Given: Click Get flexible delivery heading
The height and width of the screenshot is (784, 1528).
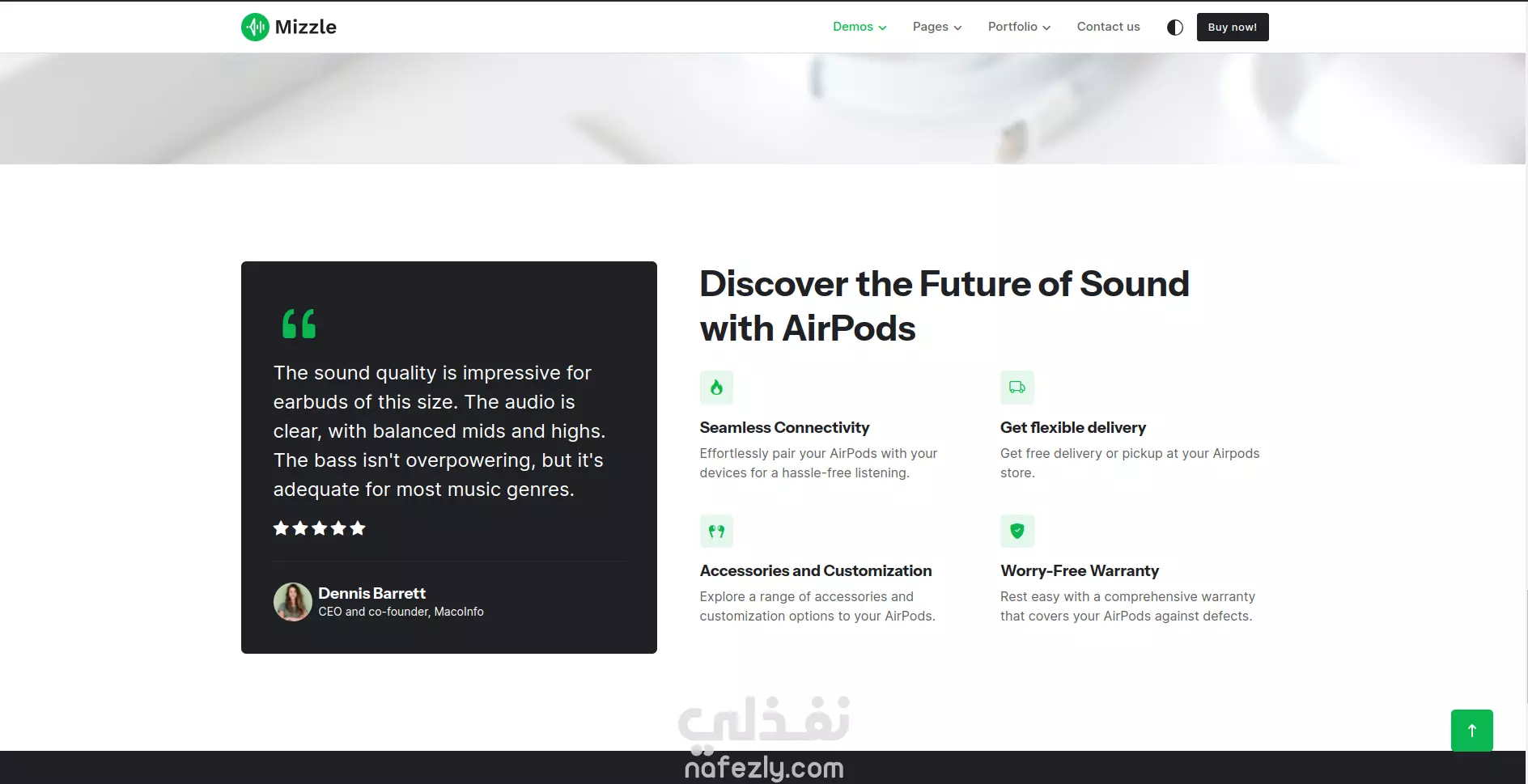Looking at the screenshot, I should coord(1073,427).
